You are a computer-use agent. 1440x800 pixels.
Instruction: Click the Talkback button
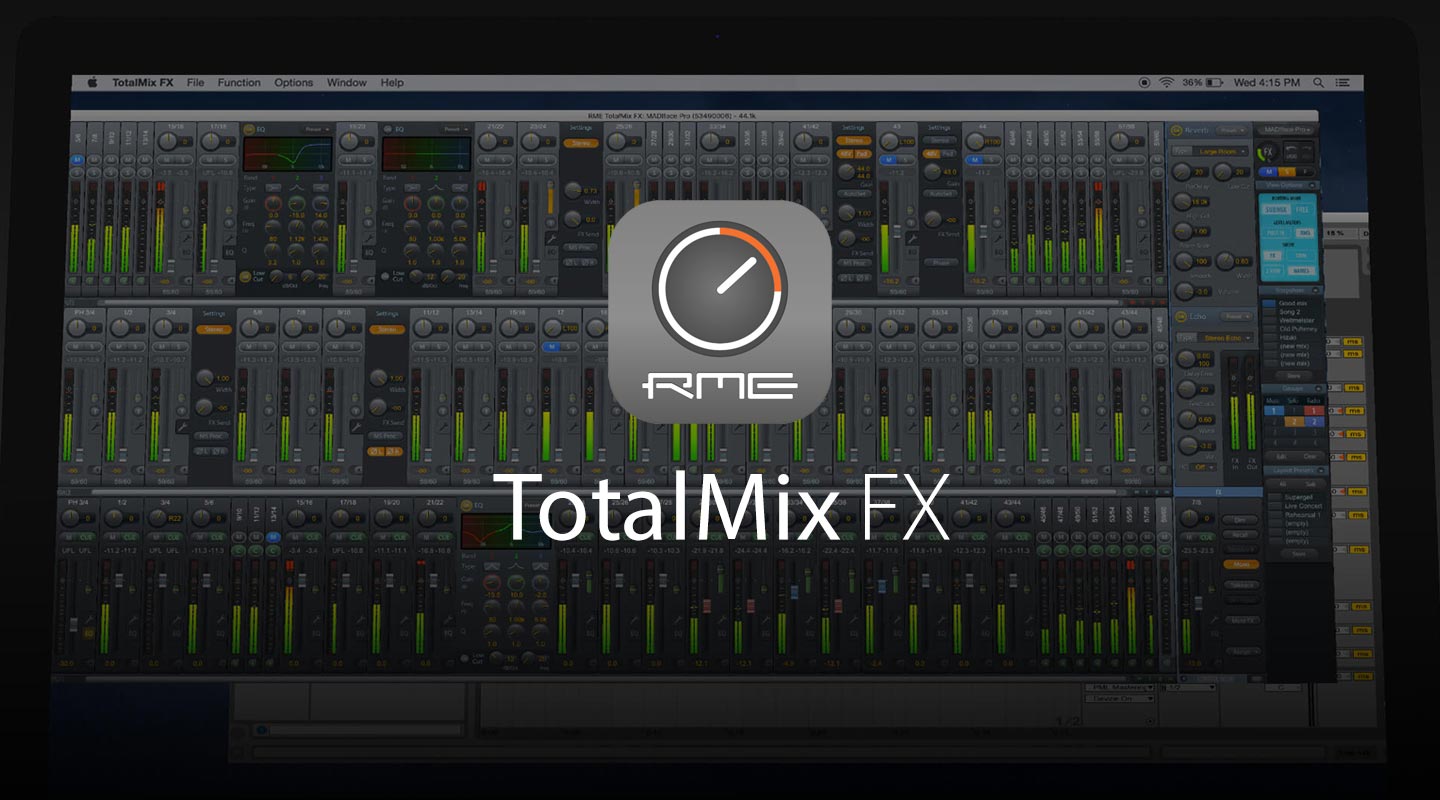click(1242, 585)
